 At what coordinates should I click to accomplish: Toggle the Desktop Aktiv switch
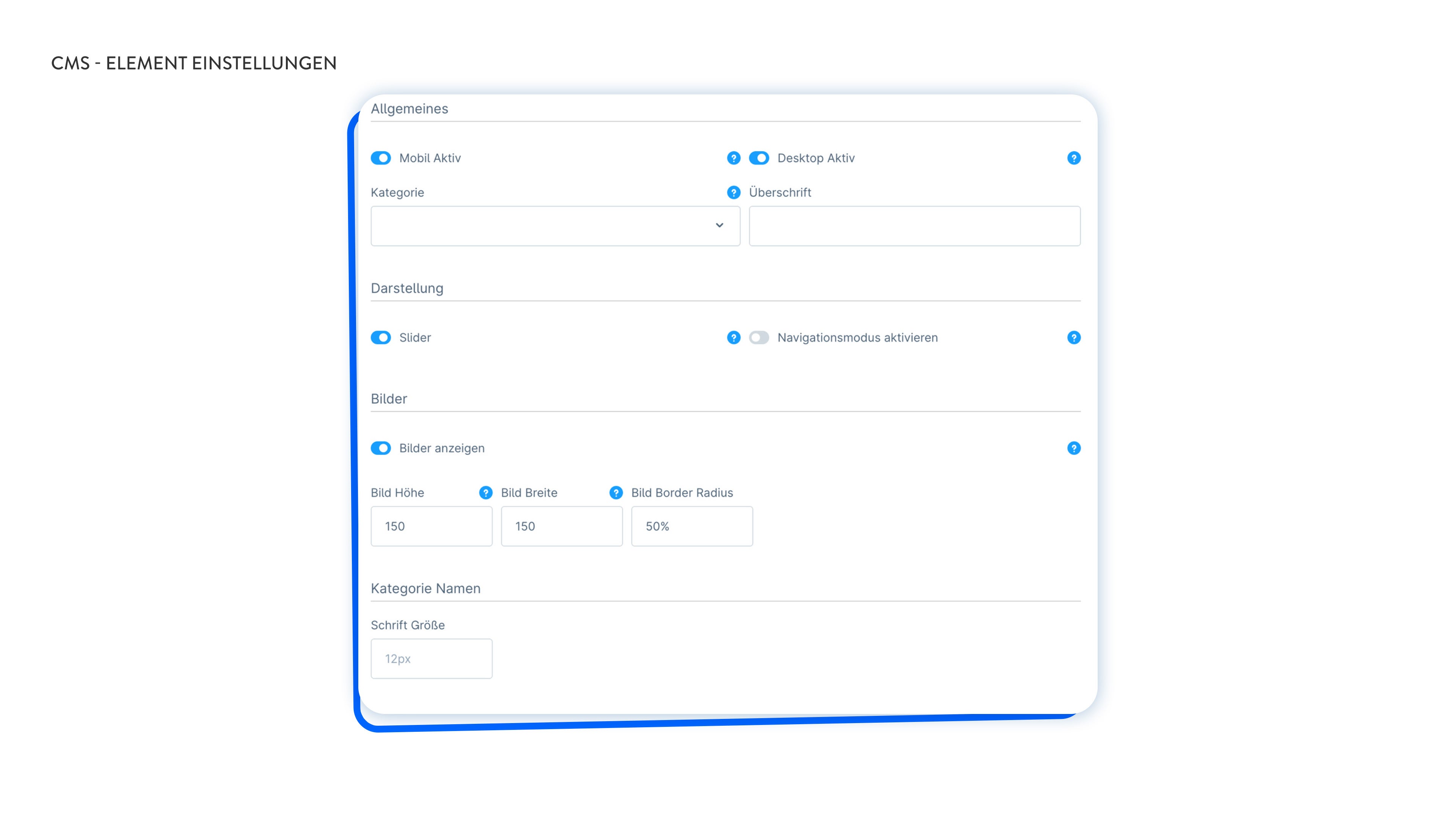(x=759, y=158)
